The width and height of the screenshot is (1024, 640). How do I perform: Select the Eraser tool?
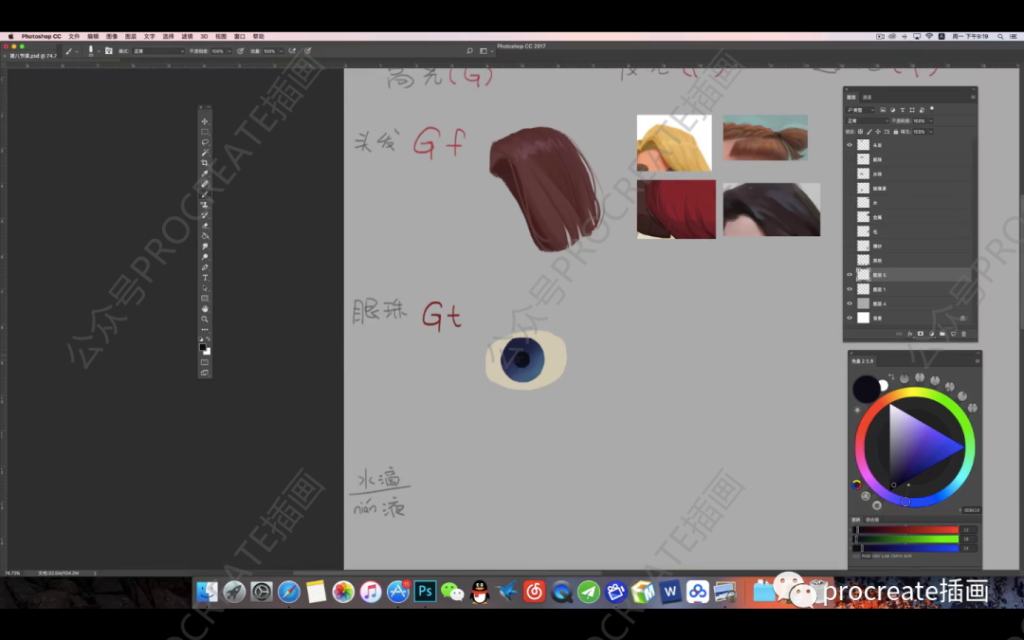[205, 225]
